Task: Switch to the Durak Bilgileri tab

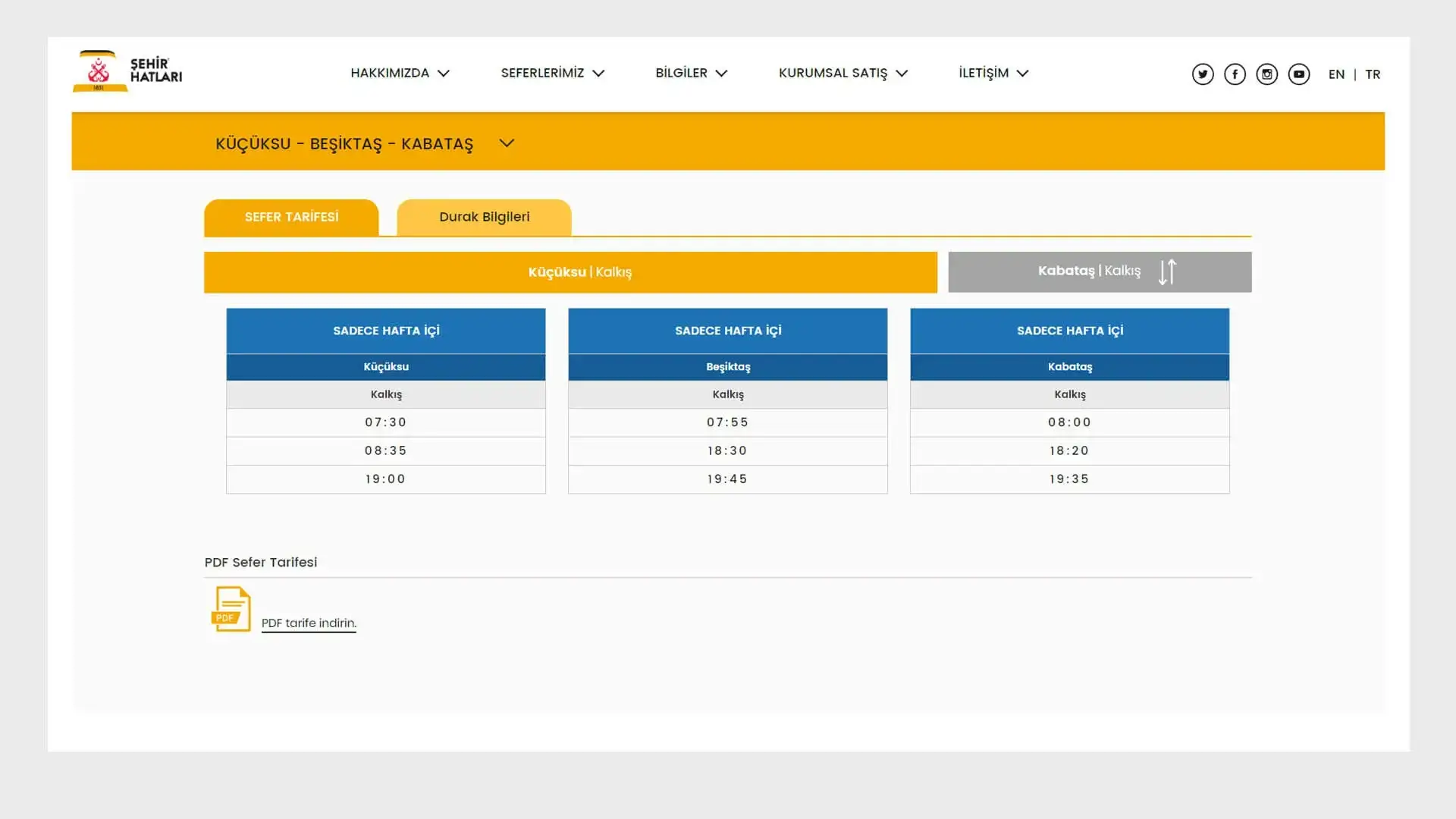Action: [x=483, y=217]
